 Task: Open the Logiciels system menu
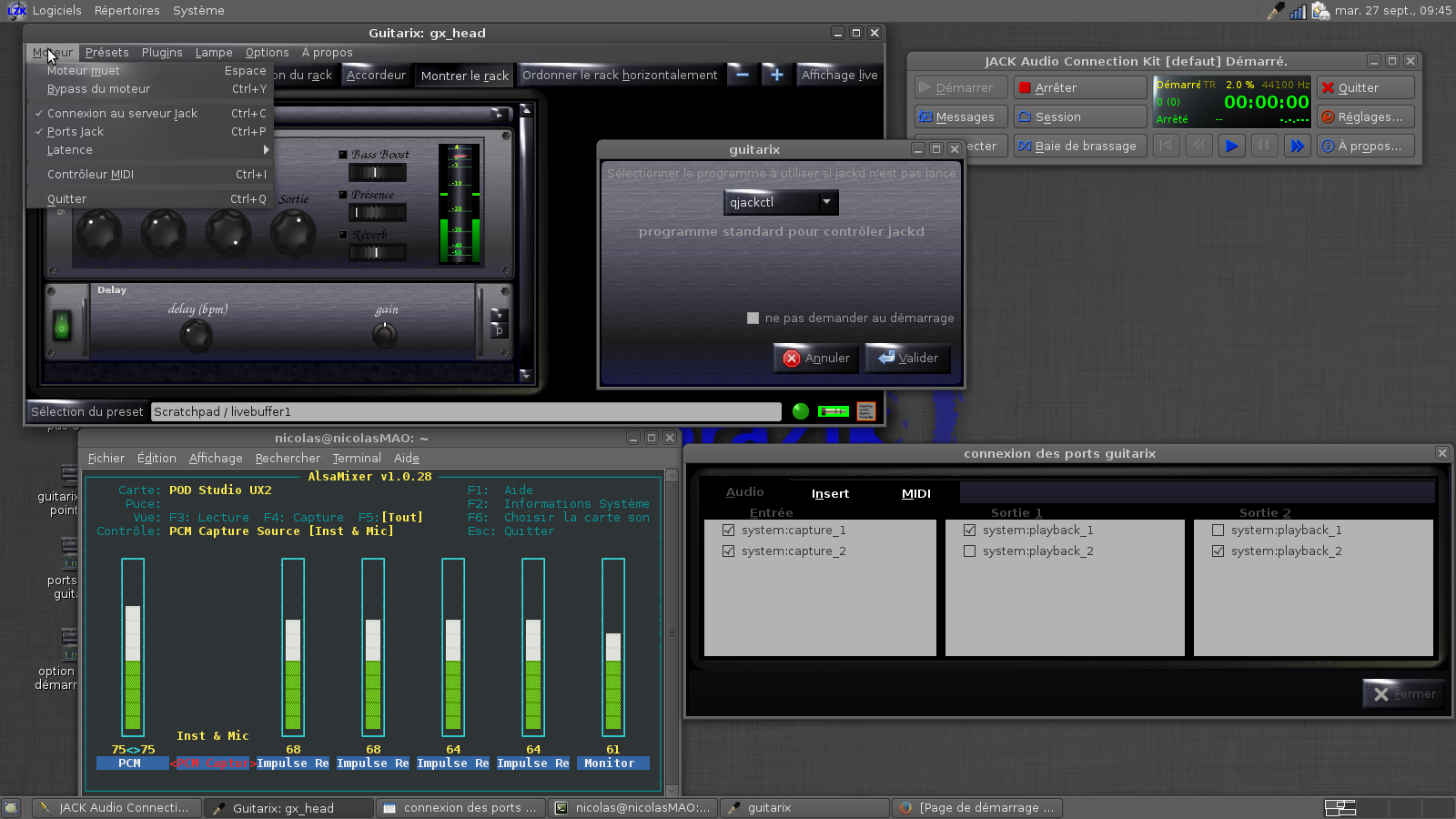[x=56, y=10]
